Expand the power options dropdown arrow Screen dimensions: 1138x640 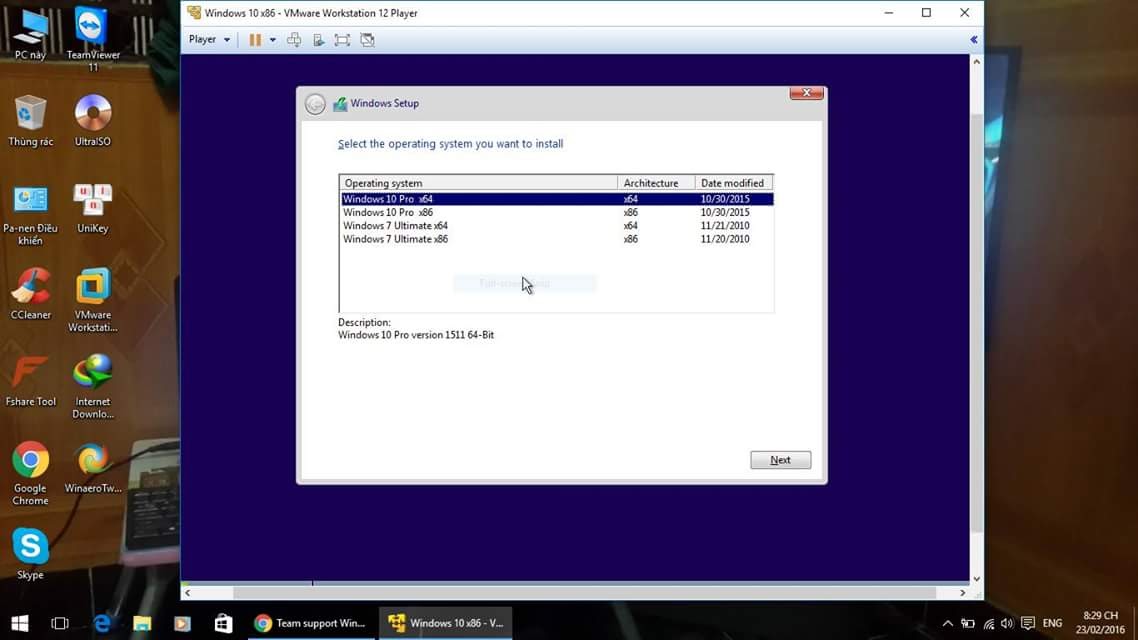[273, 40]
